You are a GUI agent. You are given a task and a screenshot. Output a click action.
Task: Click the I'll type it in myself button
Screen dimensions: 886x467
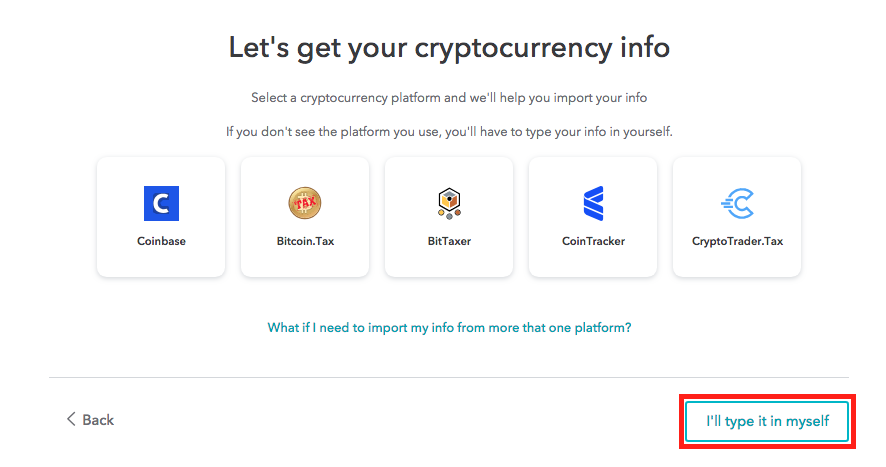767,421
